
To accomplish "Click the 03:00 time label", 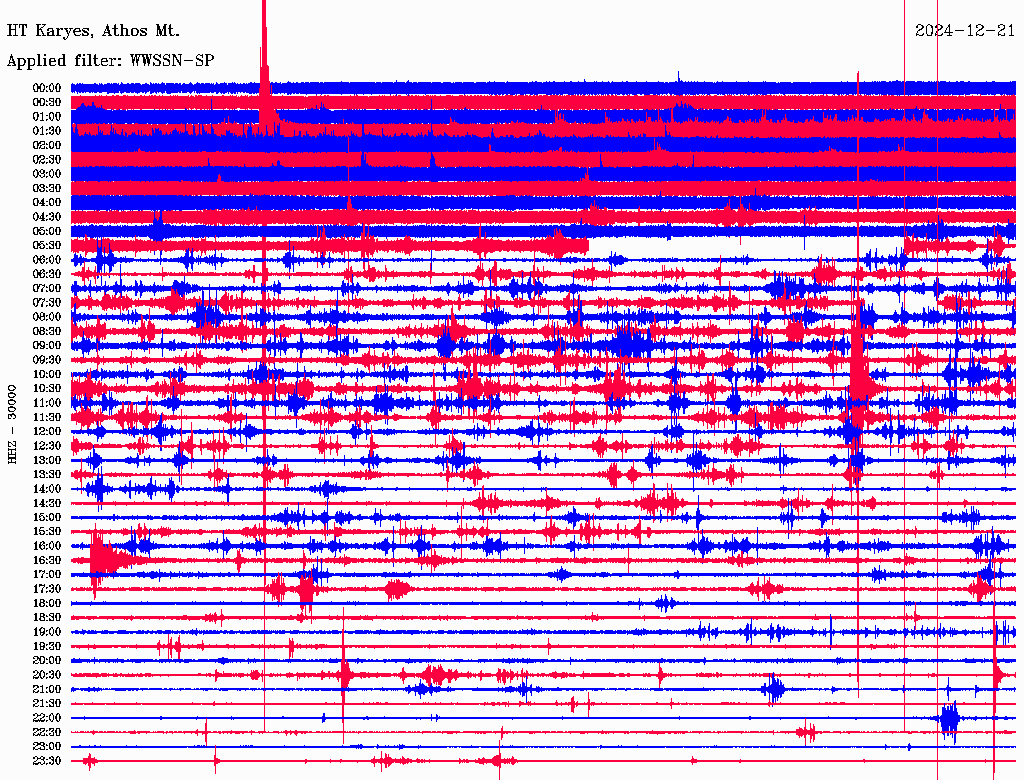I will click(47, 174).
